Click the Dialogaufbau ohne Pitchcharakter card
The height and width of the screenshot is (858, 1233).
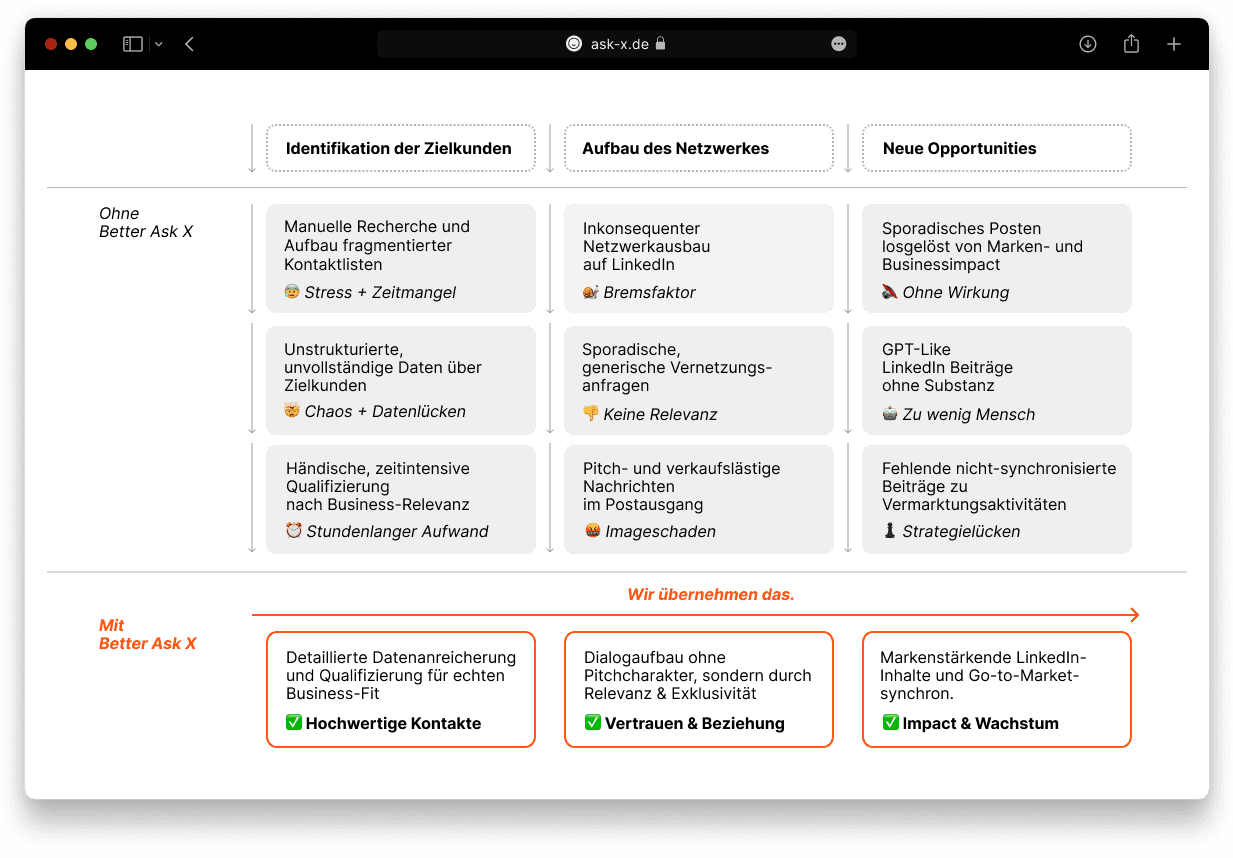(x=698, y=689)
